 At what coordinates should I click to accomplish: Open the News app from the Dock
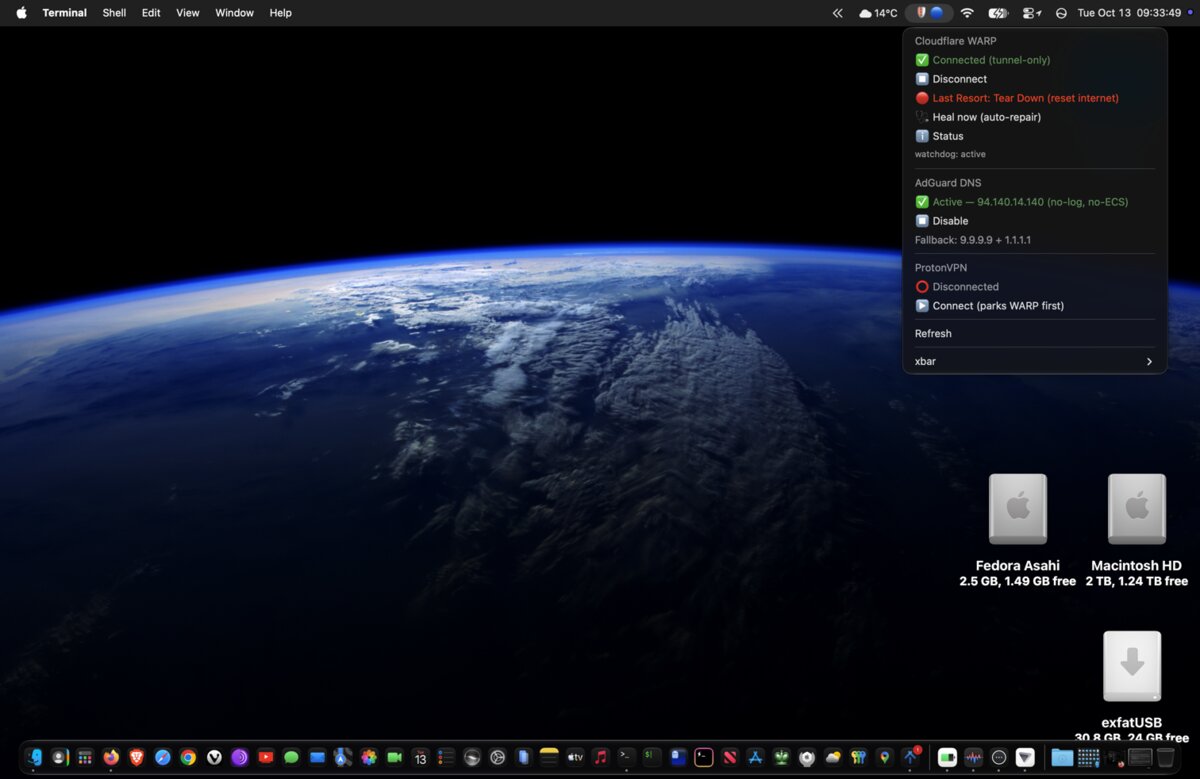tap(729, 757)
